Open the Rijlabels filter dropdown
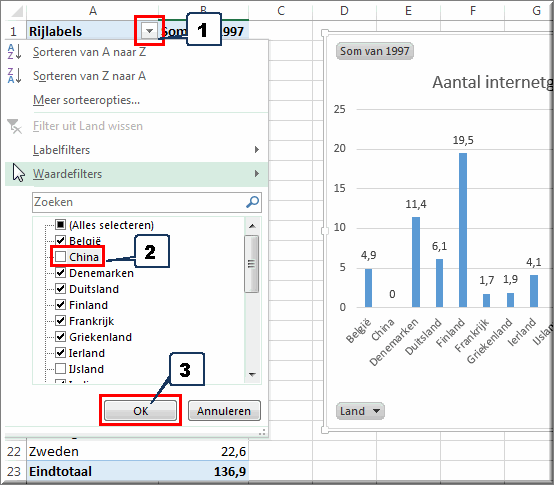554x485 pixels. (x=149, y=31)
